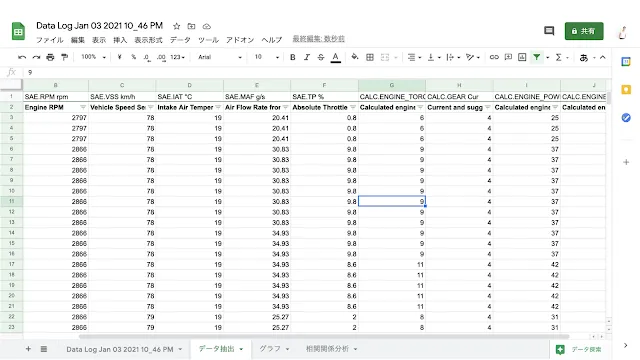This screenshot has width=640, height=360.
Task: Open filter for Engine RPM column
Action: (83, 107)
